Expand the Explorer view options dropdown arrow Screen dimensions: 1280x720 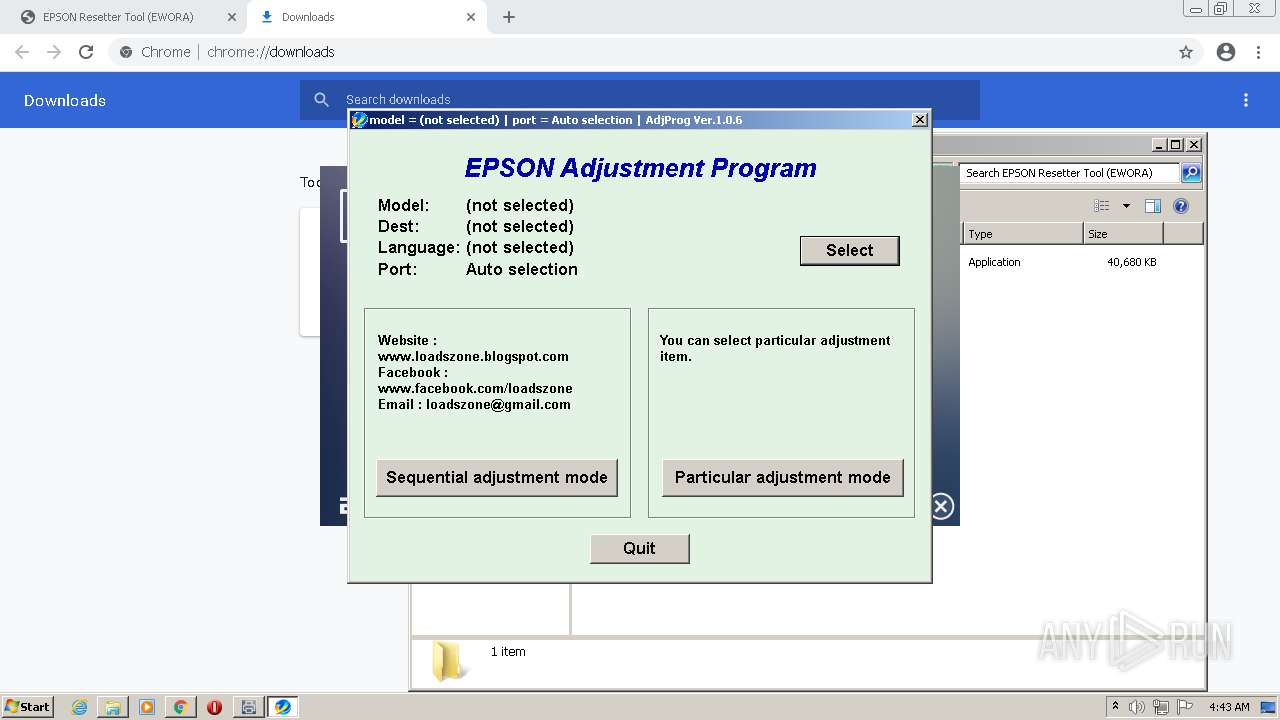tap(1126, 206)
